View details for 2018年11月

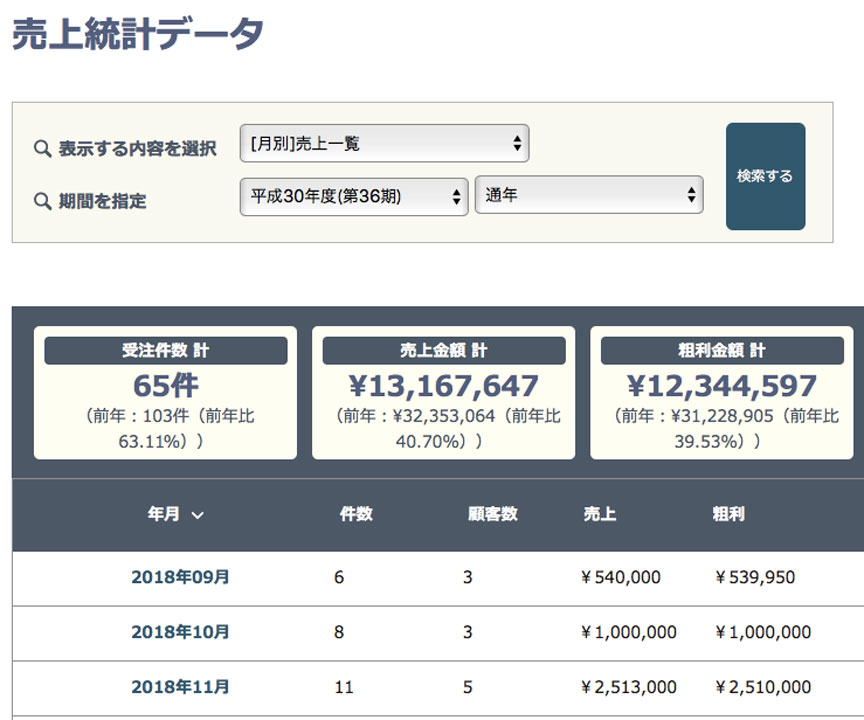(x=180, y=687)
